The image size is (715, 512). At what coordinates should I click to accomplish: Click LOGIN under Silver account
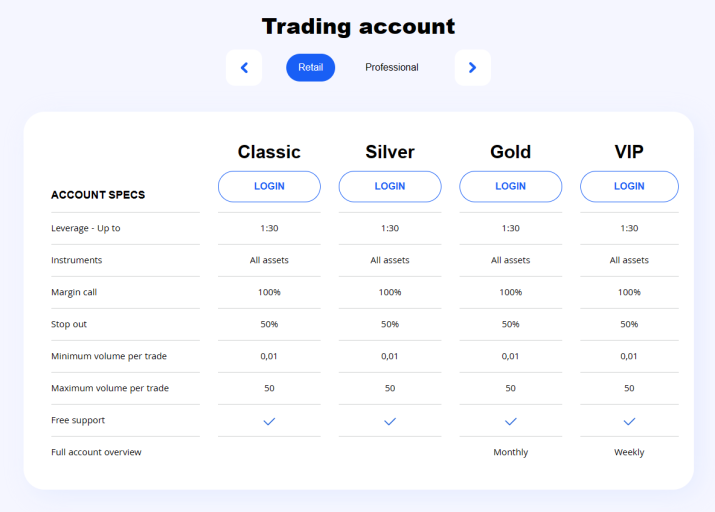point(390,186)
